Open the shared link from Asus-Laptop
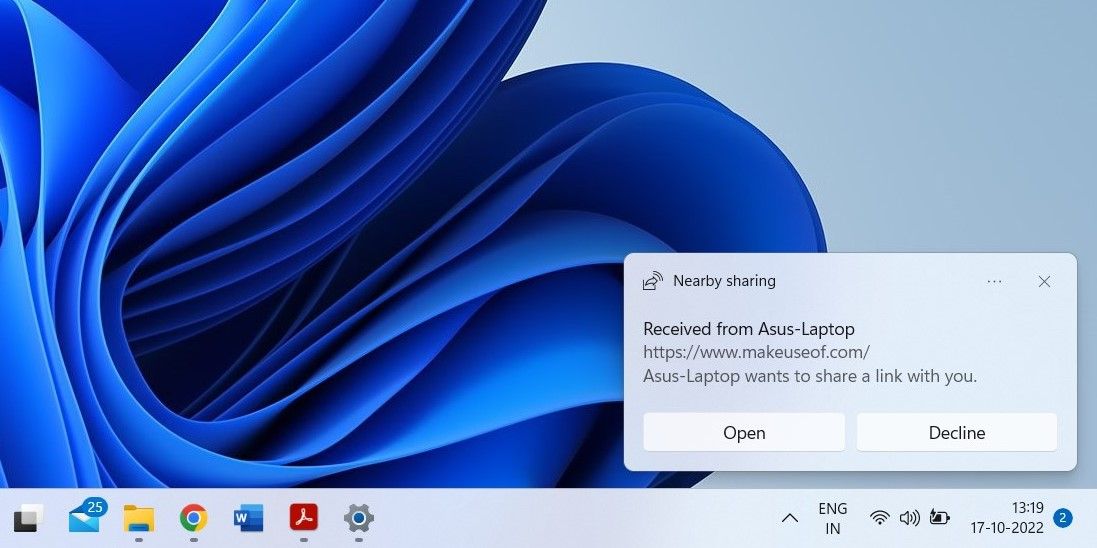This screenshot has width=1097, height=548. coord(744,433)
